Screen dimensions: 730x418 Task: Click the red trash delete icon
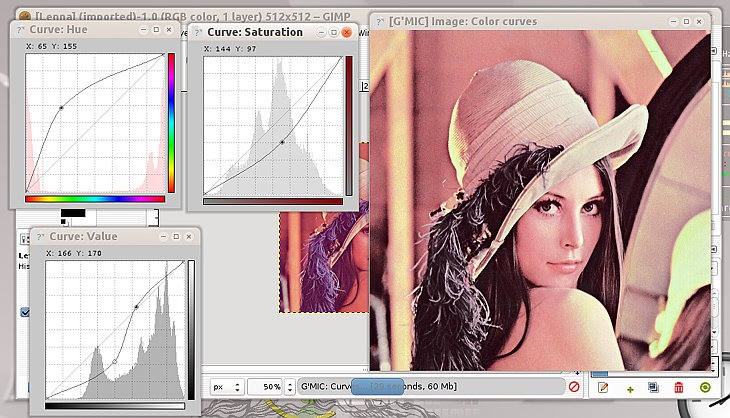[x=679, y=387]
